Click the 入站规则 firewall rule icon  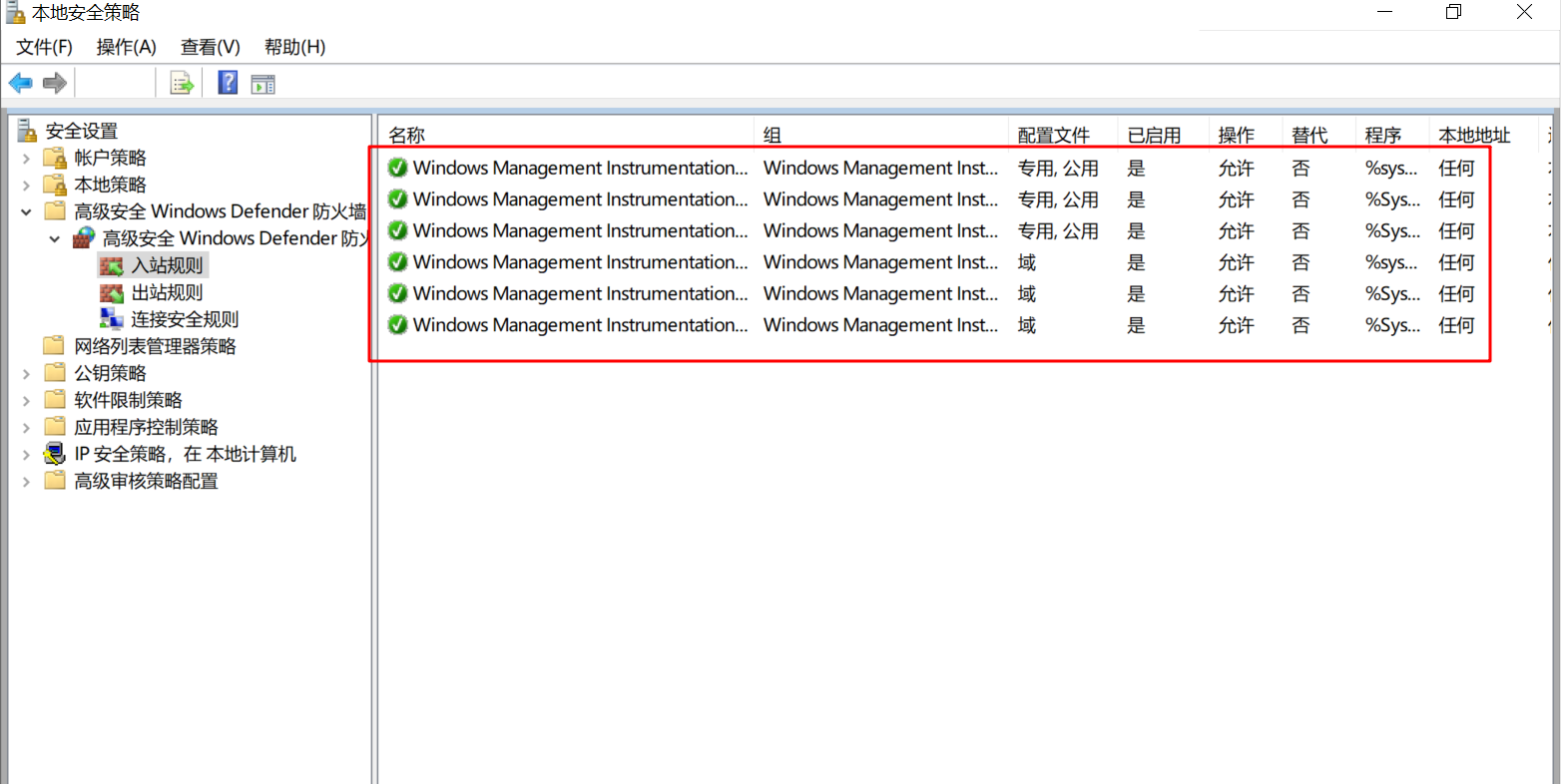click(x=112, y=265)
